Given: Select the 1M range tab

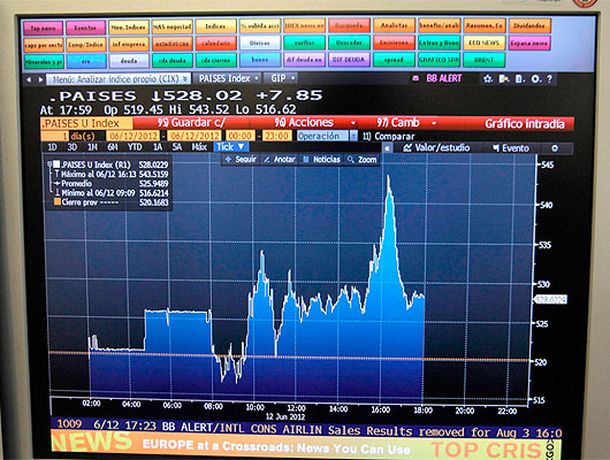Looking at the screenshot, I should (x=92, y=147).
